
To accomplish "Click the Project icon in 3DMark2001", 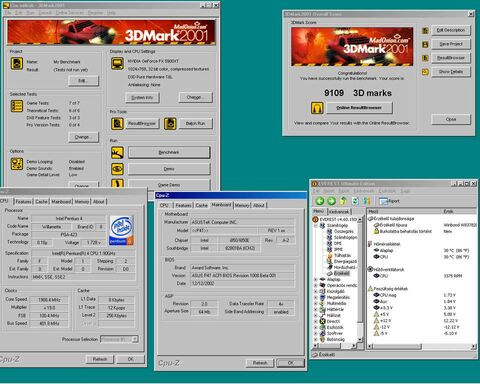I will pyautogui.click(x=17, y=63).
